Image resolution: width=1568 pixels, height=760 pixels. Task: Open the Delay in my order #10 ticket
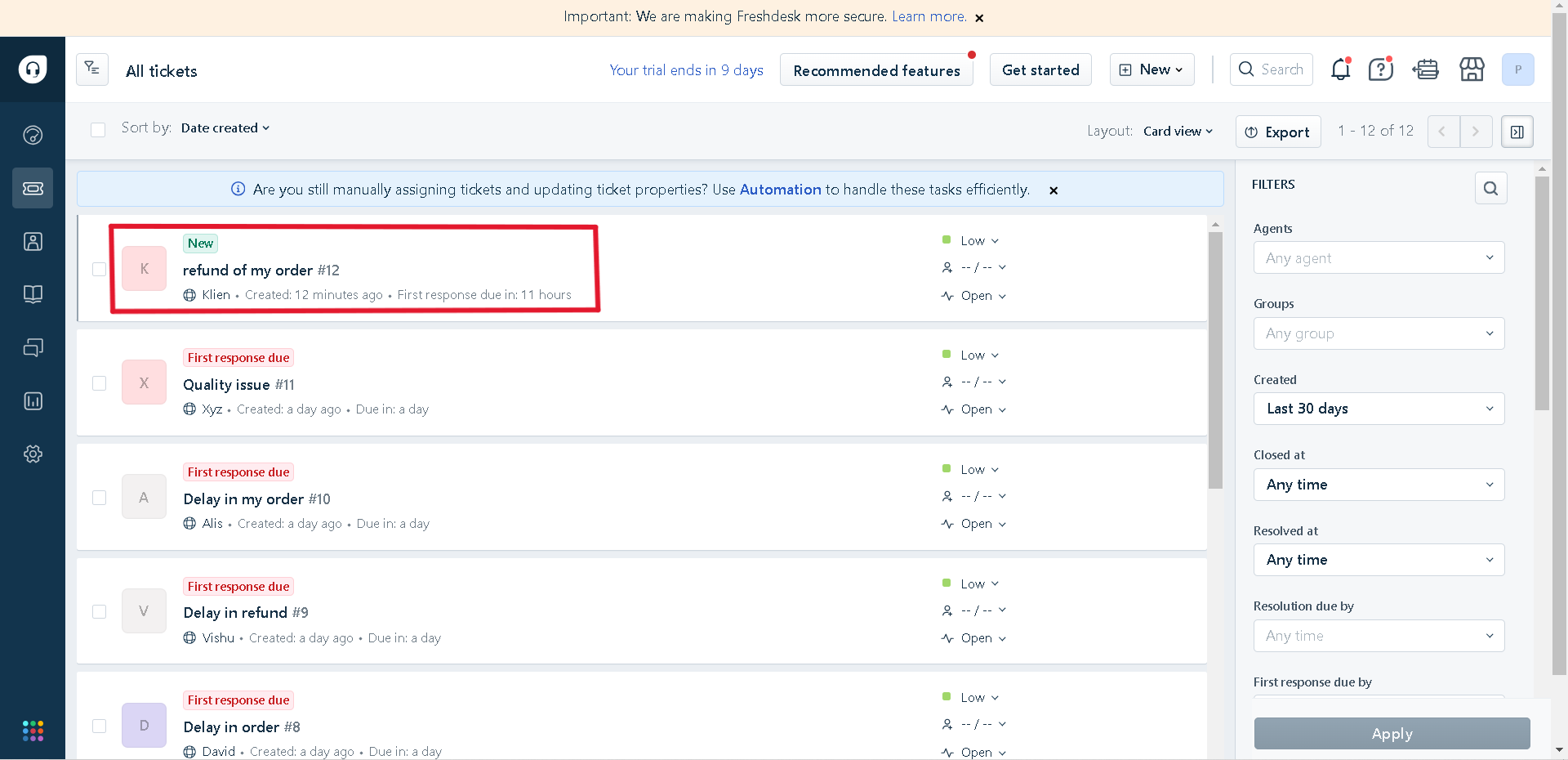click(x=256, y=498)
